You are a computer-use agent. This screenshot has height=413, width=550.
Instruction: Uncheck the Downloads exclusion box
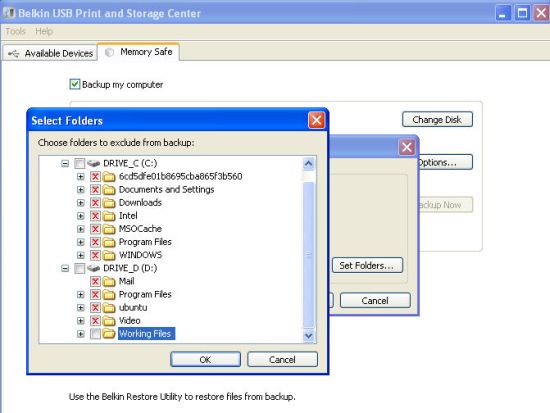click(x=95, y=203)
